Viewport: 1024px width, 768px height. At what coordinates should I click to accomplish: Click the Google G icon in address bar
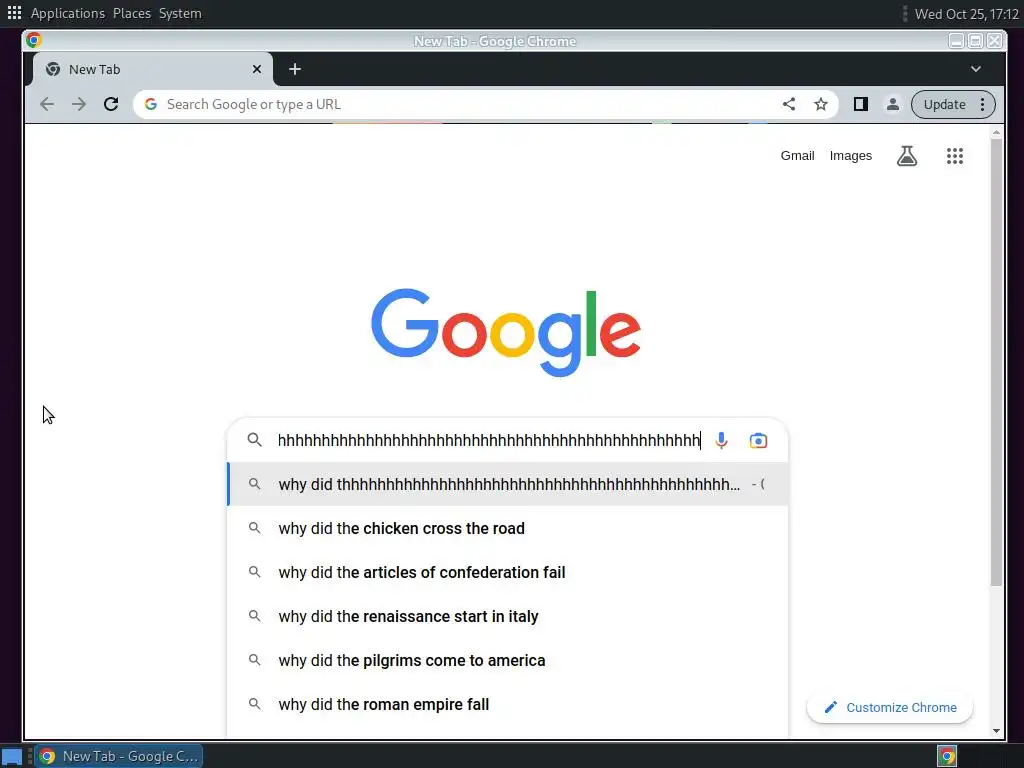(x=151, y=104)
